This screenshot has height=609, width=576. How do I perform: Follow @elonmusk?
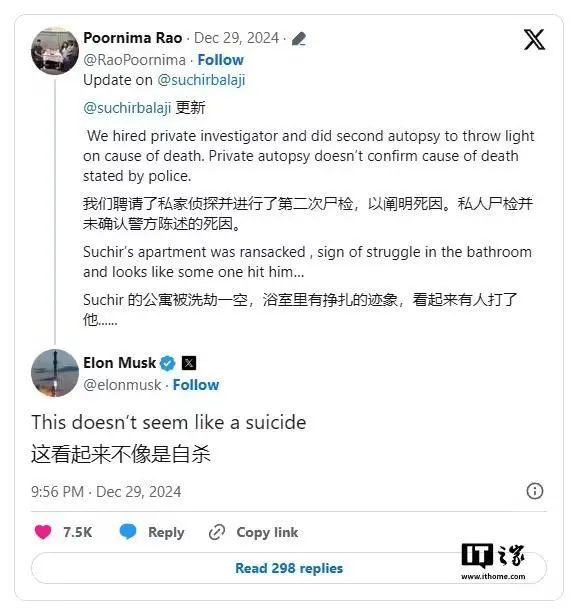(x=196, y=385)
